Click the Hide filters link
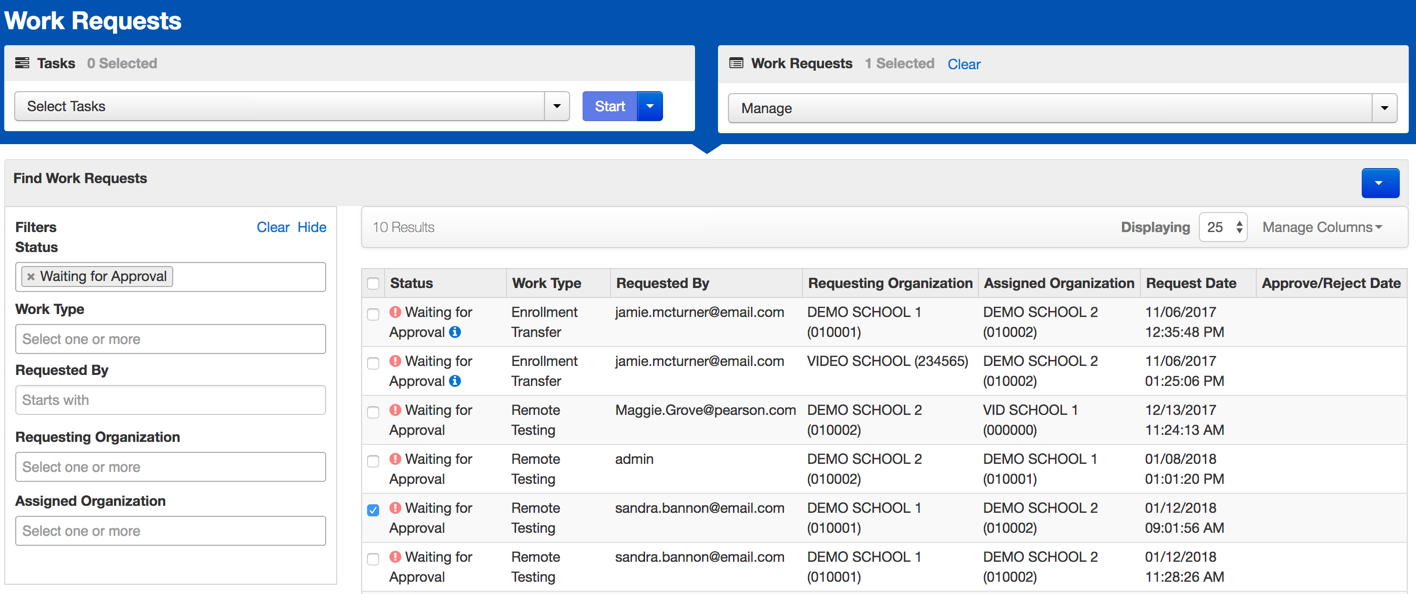This screenshot has height=594, width=1416. 312,227
